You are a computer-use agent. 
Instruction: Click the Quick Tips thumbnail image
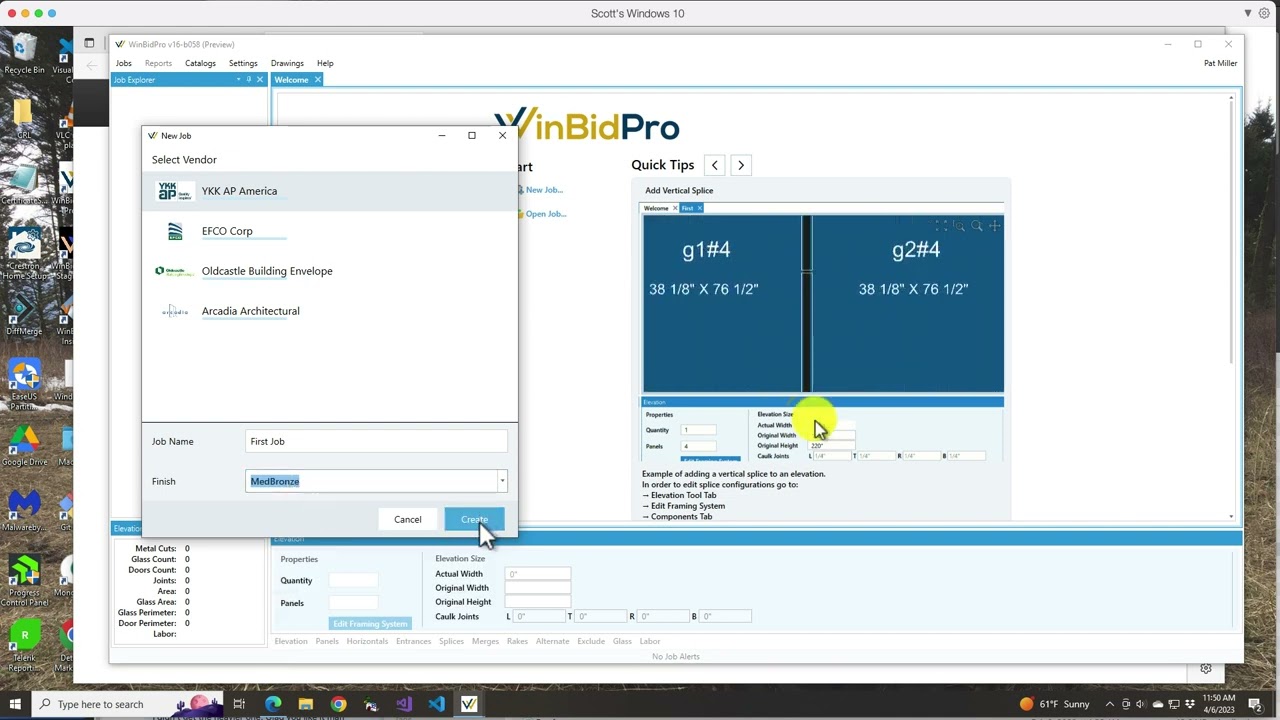click(822, 330)
